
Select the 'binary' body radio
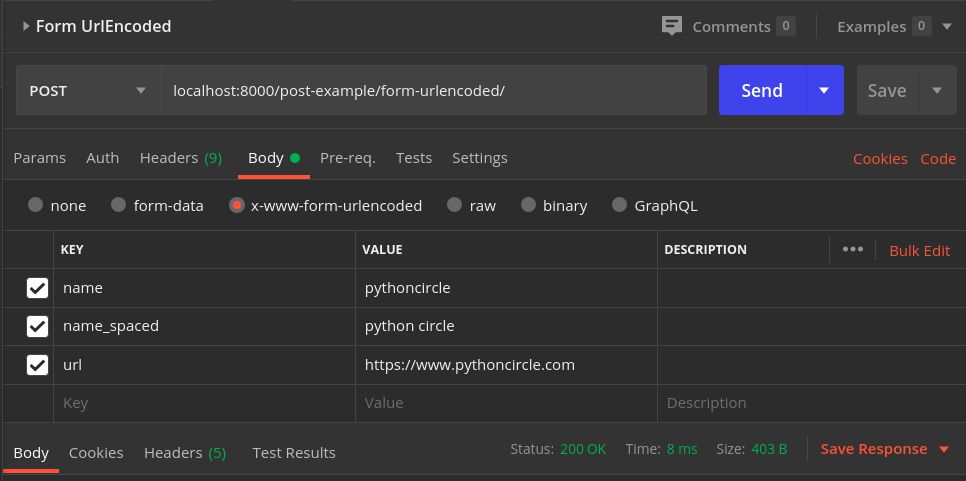(528, 205)
